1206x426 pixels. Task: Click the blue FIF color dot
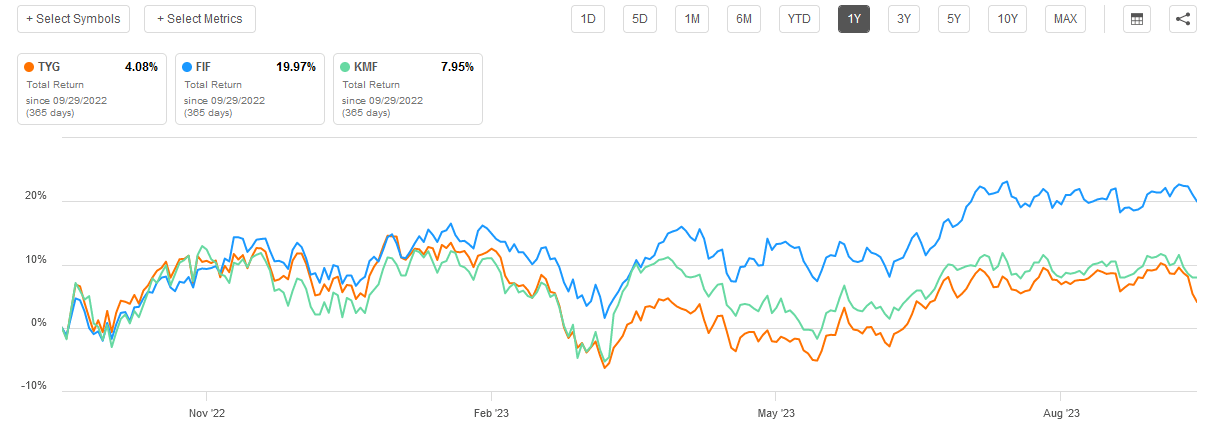[x=186, y=67]
